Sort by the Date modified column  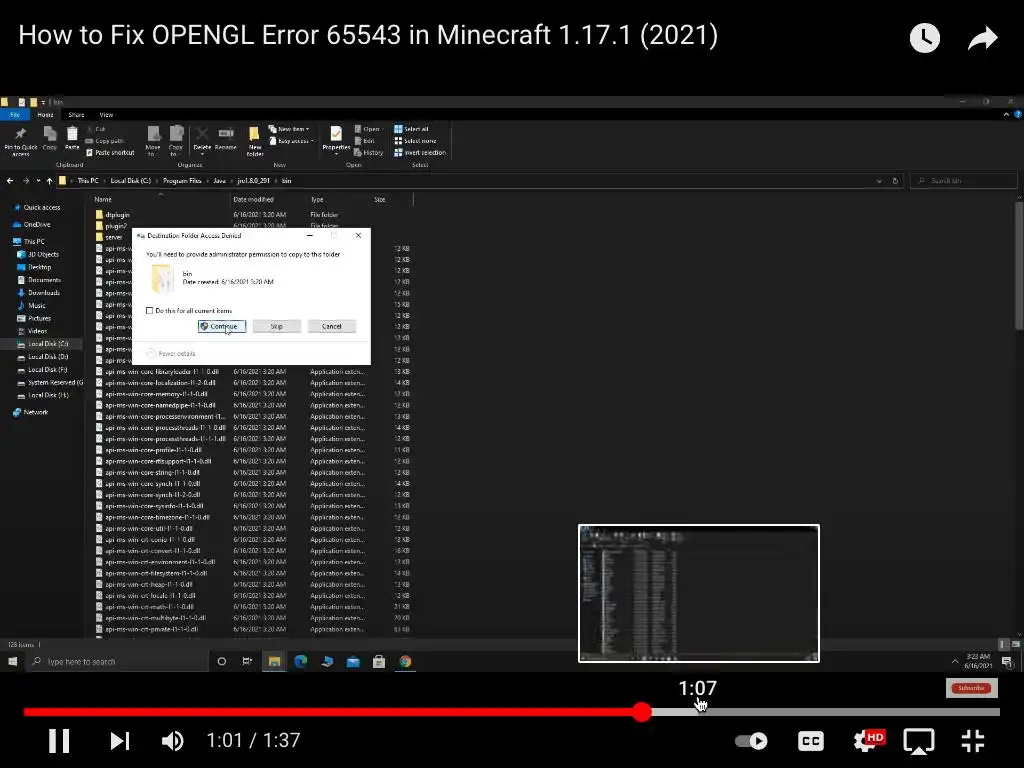[253, 200]
